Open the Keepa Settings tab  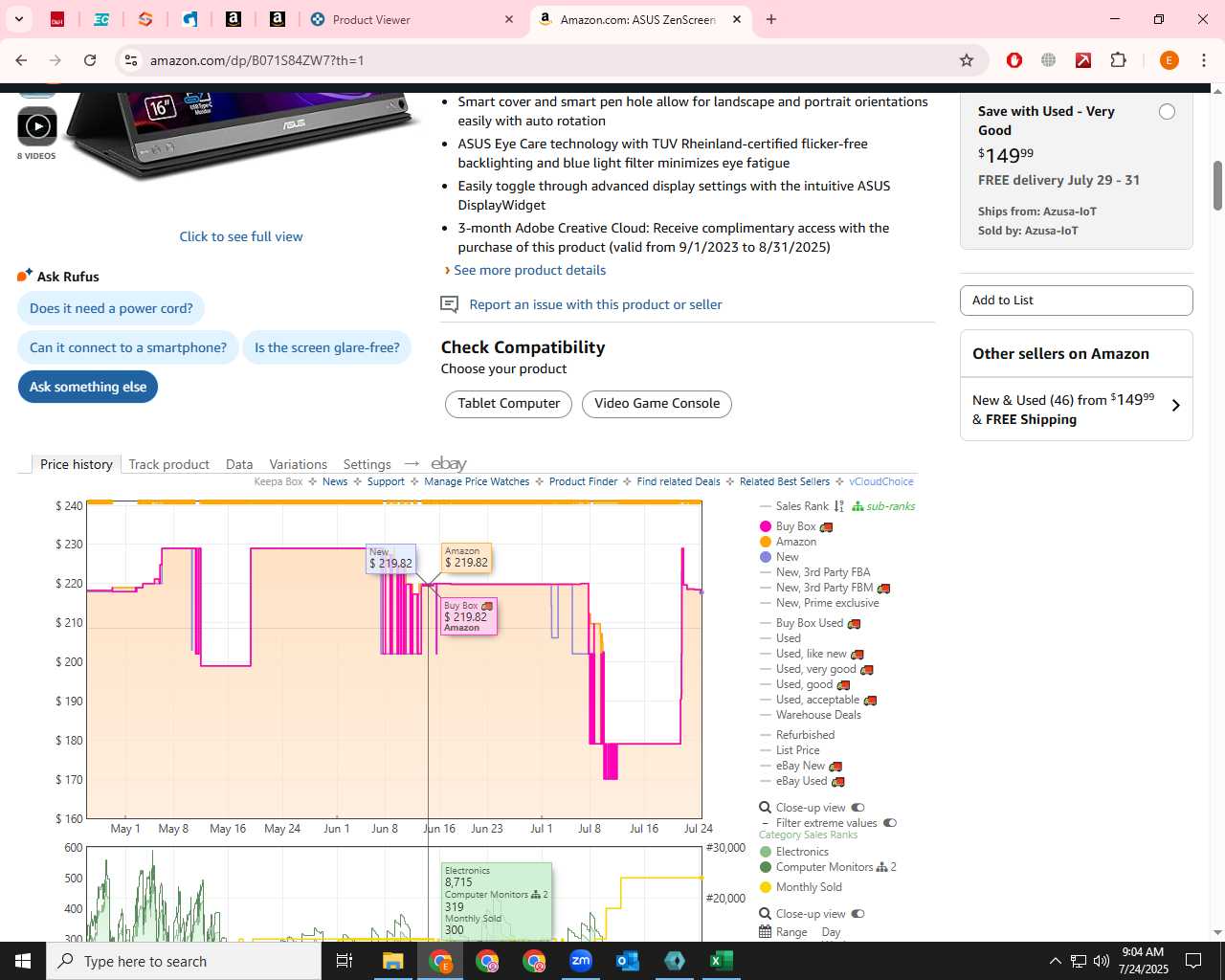click(367, 464)
